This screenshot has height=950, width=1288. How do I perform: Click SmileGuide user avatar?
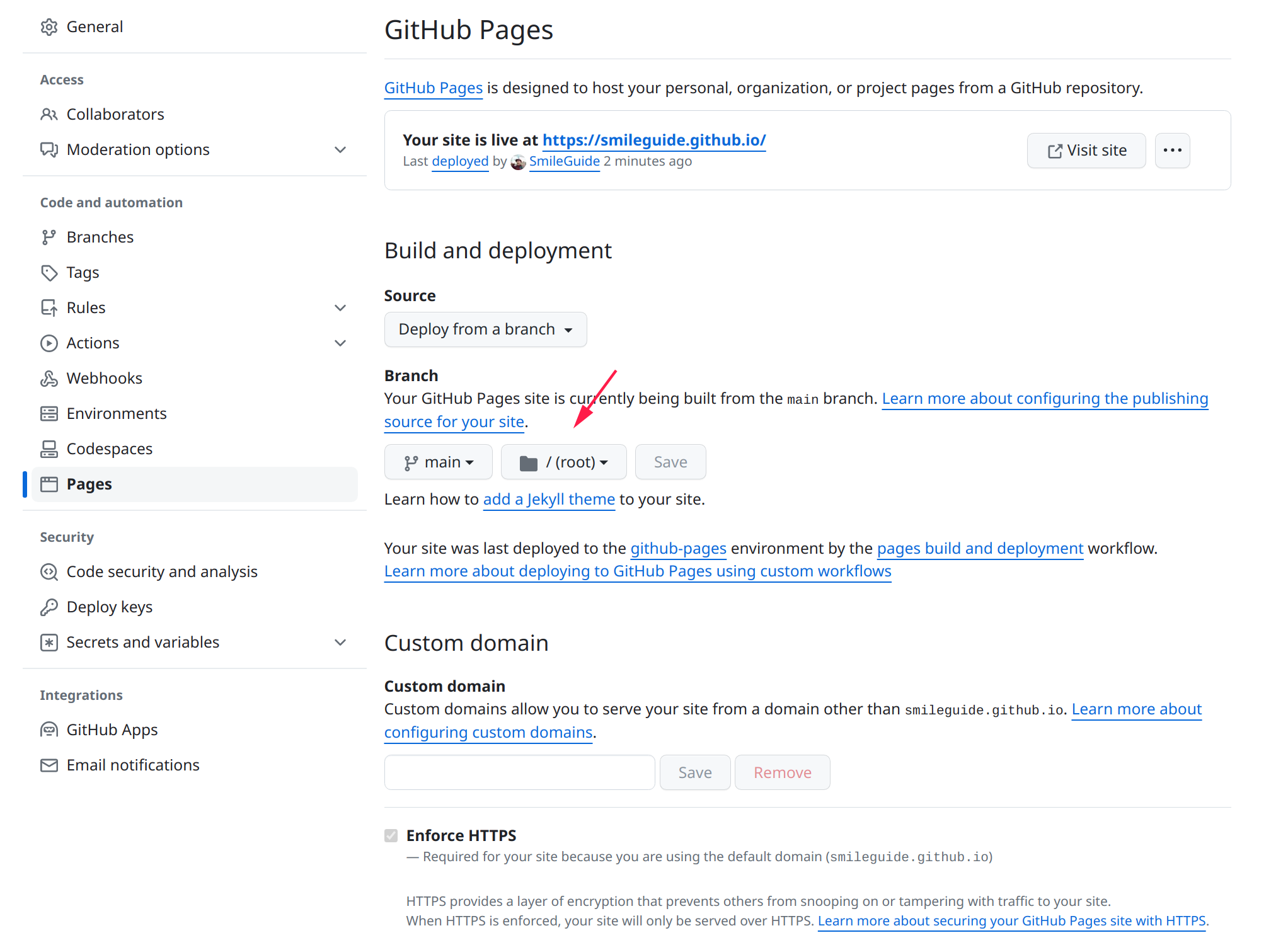coord(518,163)
